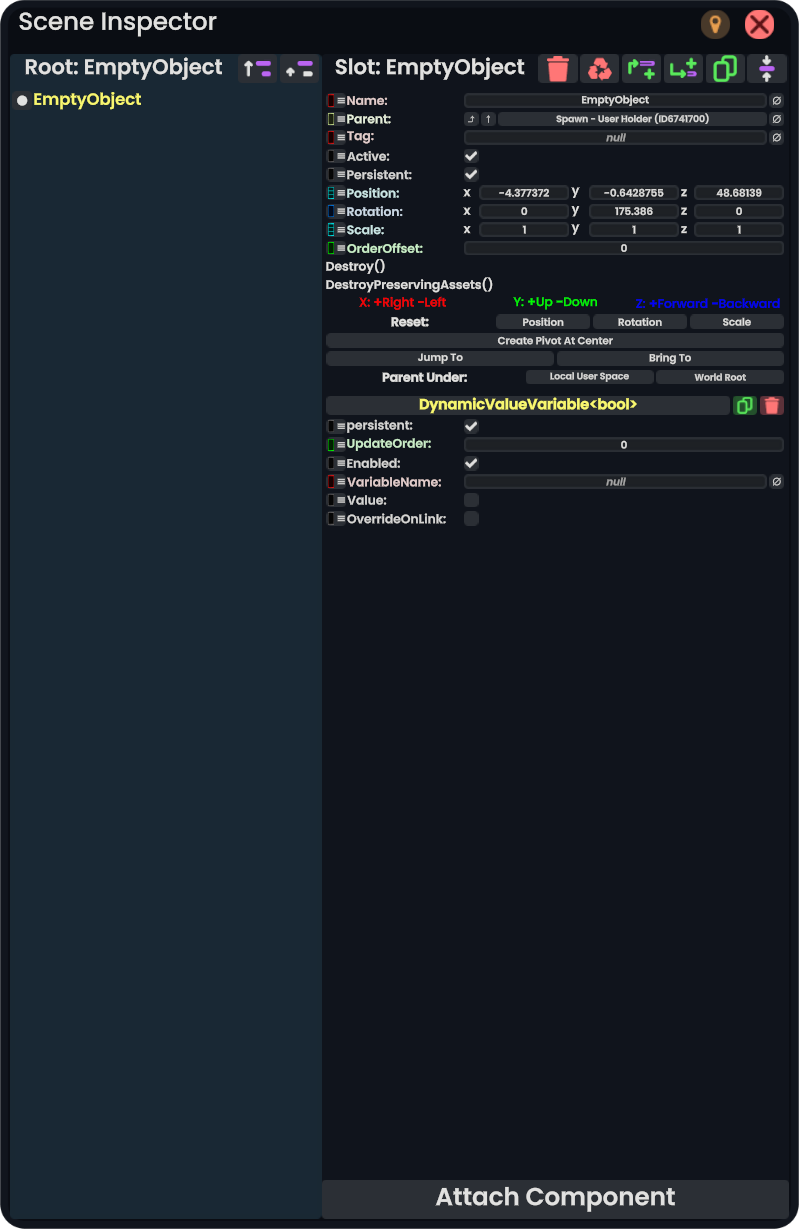Uncheck the Active checkbox
Viewport: 799px width, 1229px height.
coord(471,156)
